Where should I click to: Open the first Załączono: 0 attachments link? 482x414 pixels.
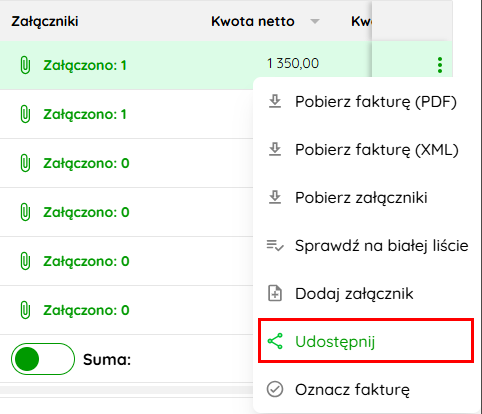click(x=86, y=163)
